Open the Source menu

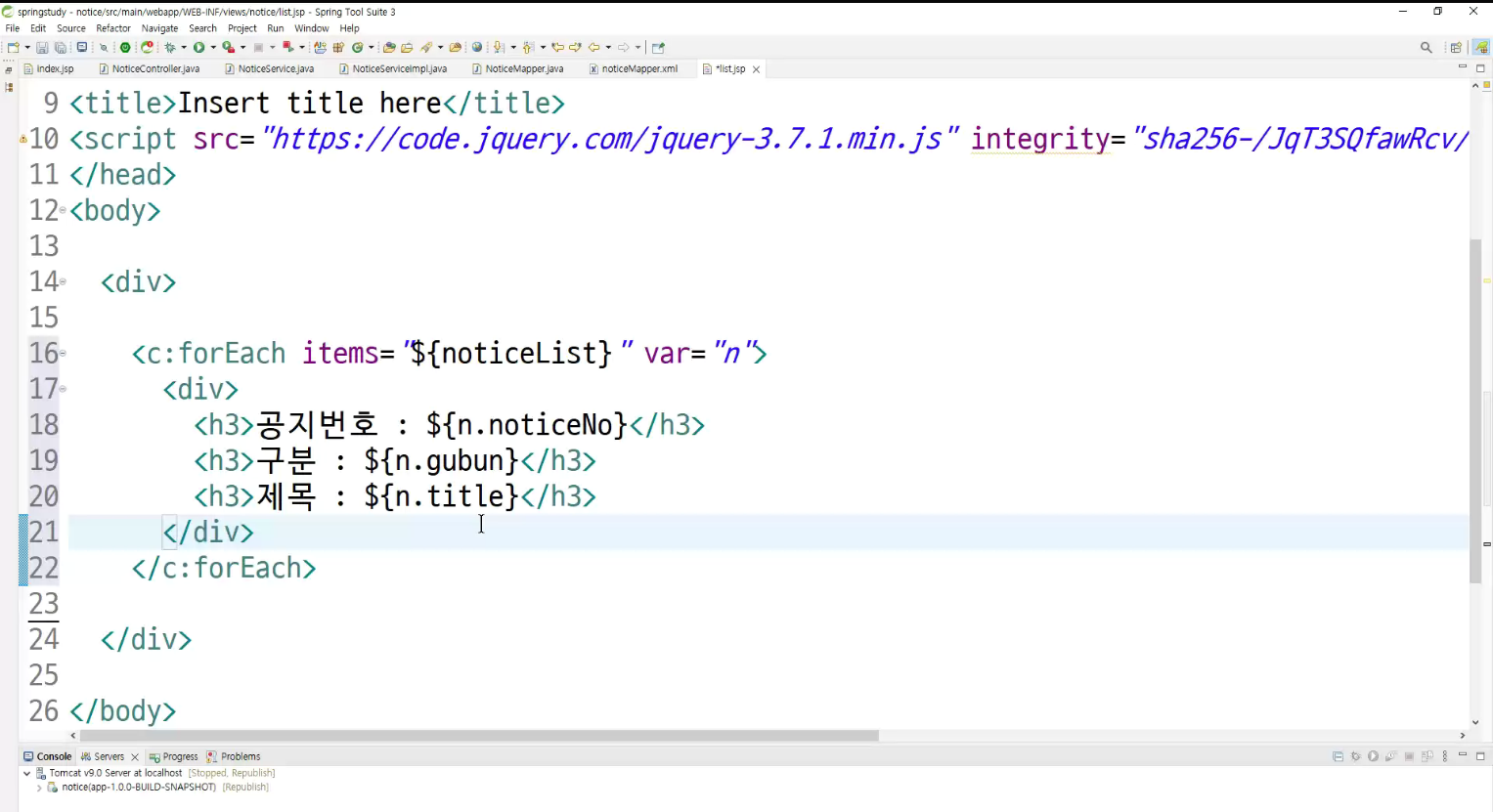click(x=71, y=28)
